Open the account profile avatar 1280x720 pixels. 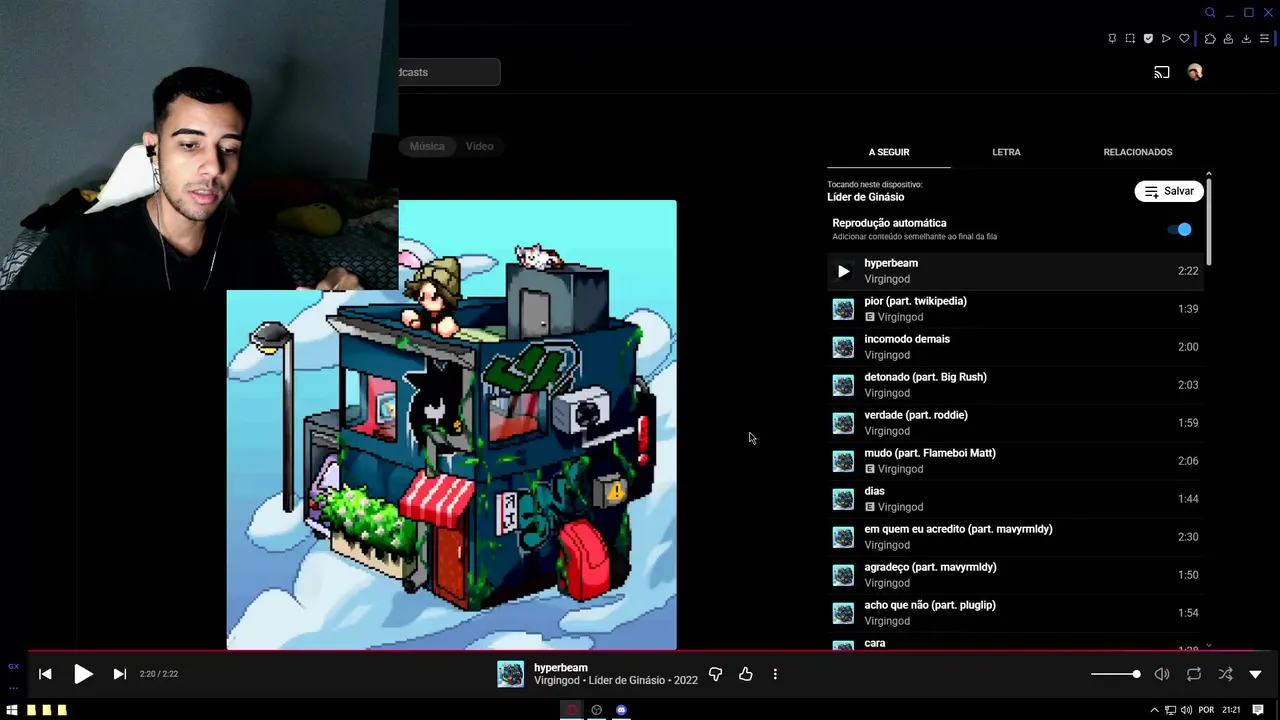[1194, 72]
